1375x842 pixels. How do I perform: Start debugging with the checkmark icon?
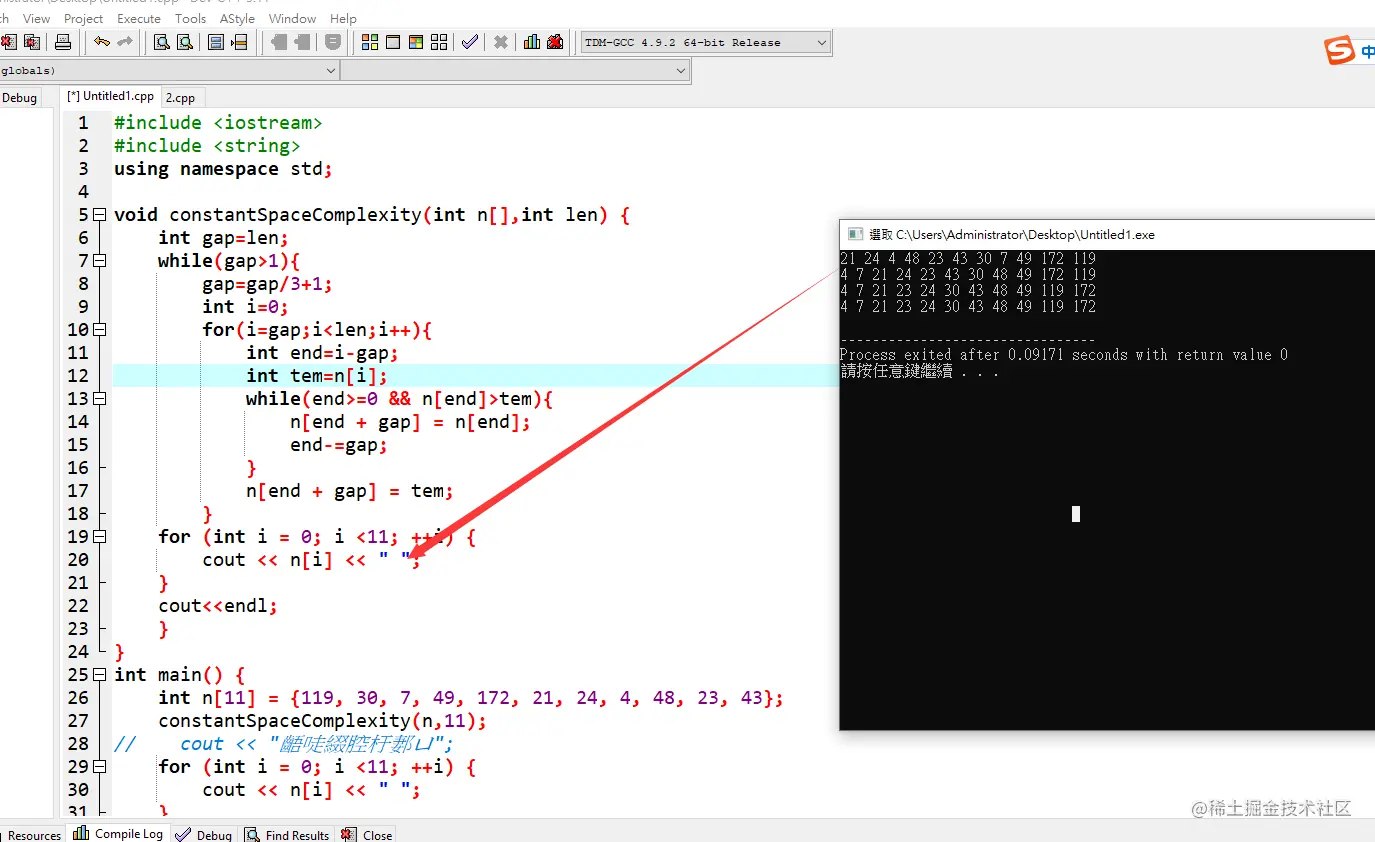[469, 42]
